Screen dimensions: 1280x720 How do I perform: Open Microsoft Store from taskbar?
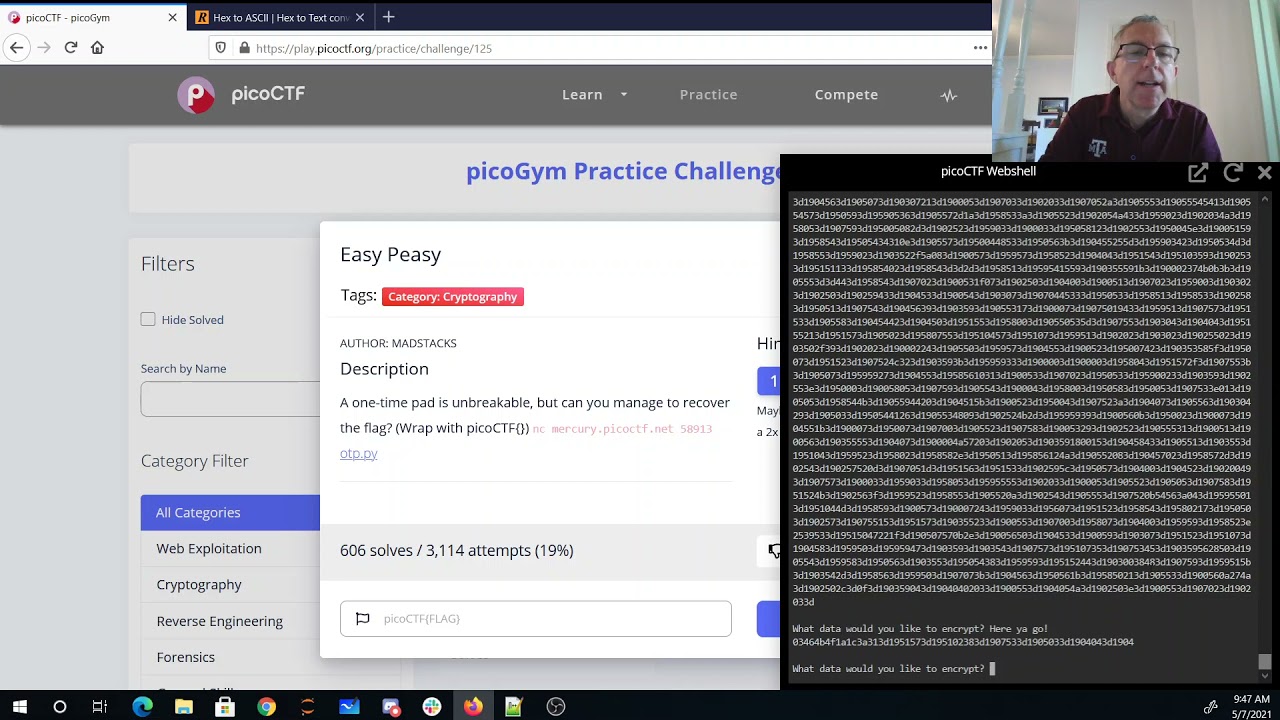(225, 707)
